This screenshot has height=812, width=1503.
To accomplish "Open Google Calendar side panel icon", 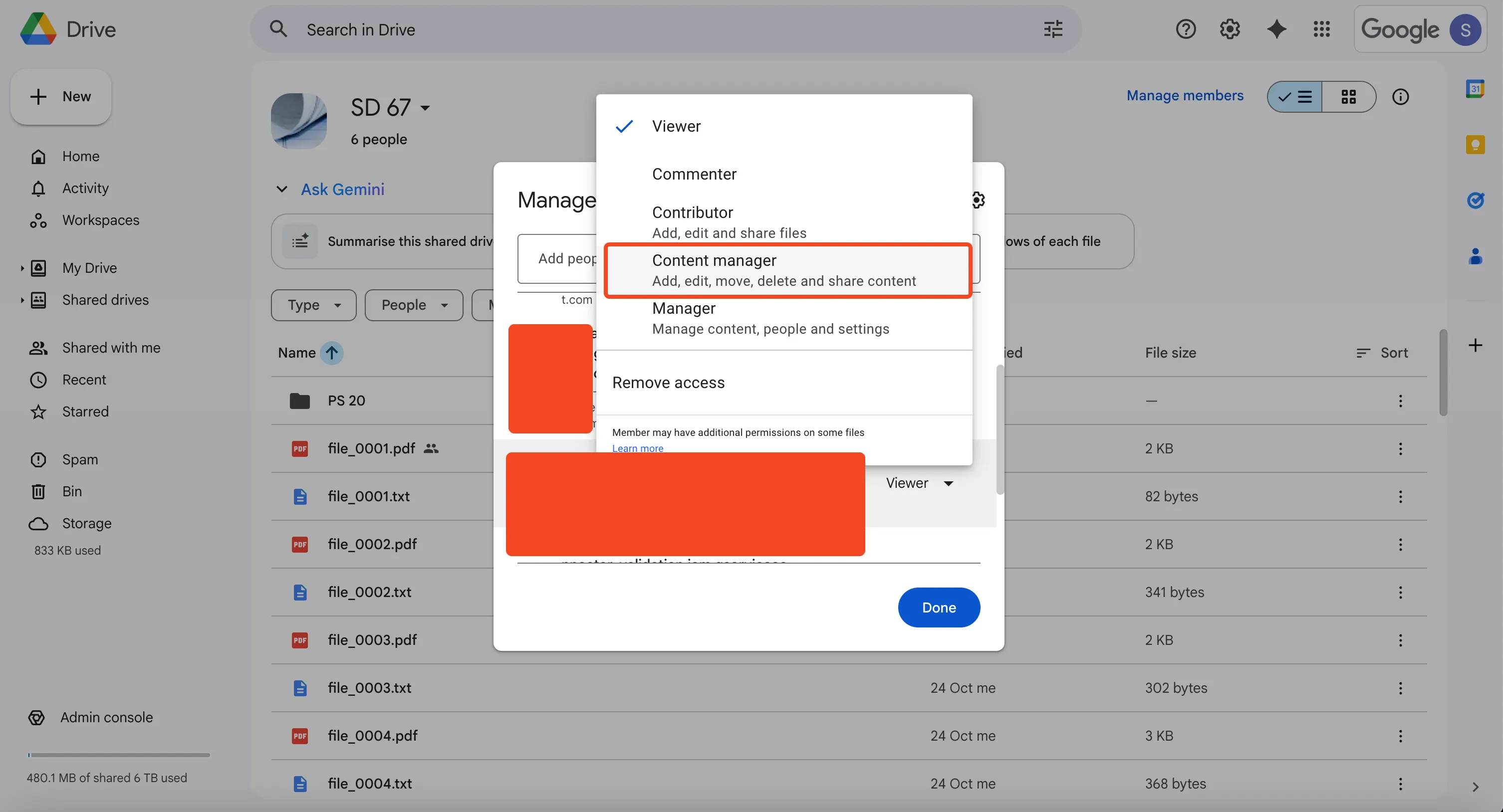I will click(x=1475, y=89).
